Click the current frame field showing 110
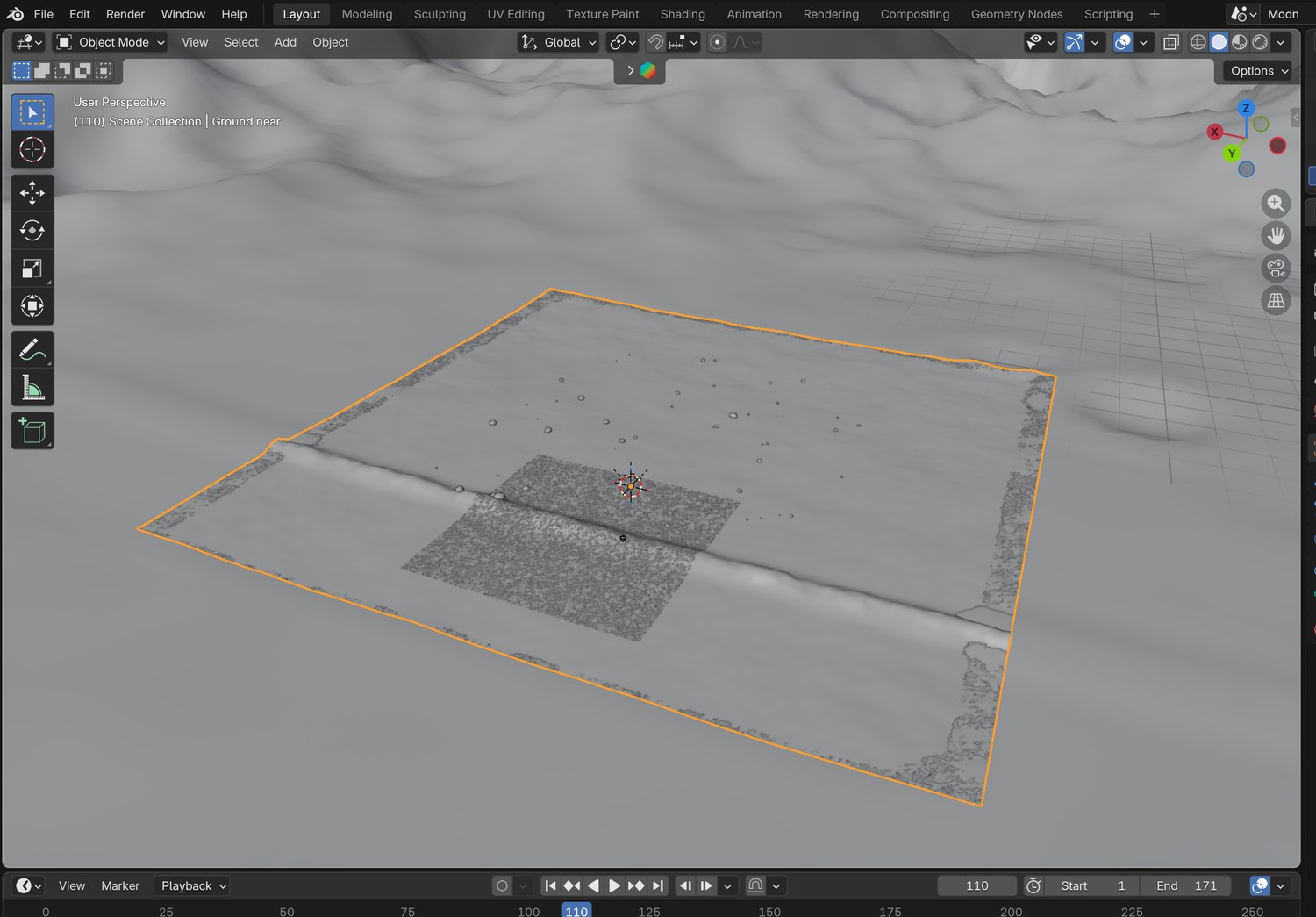 click(x=976, y=885)
